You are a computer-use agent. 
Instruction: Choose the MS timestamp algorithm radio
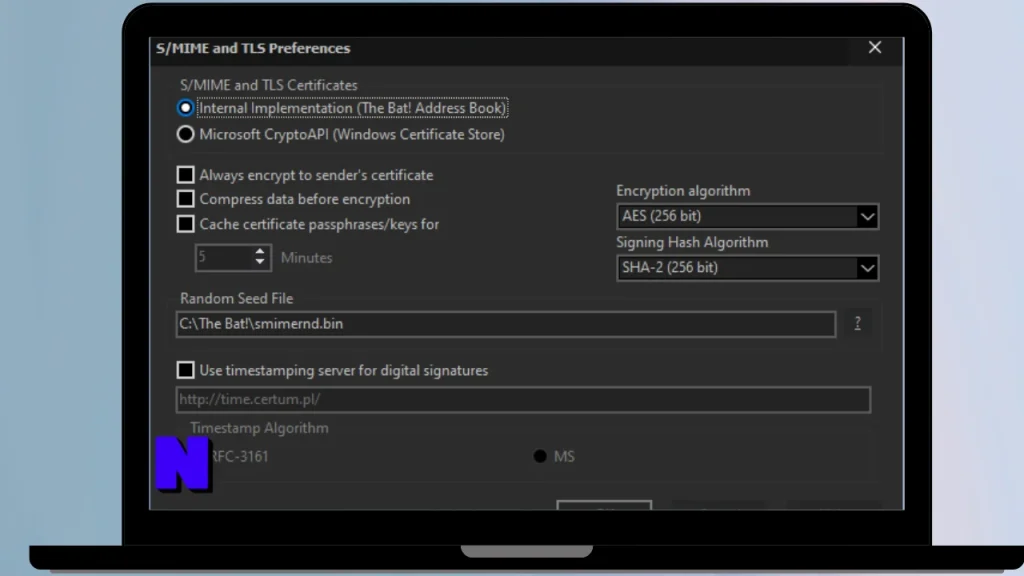540,456
